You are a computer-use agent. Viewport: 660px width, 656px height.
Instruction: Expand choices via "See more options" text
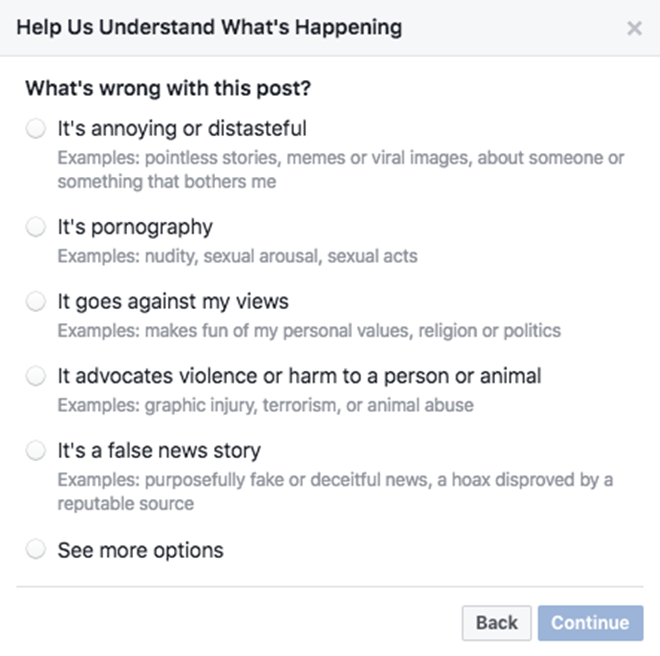click(140, 550)
